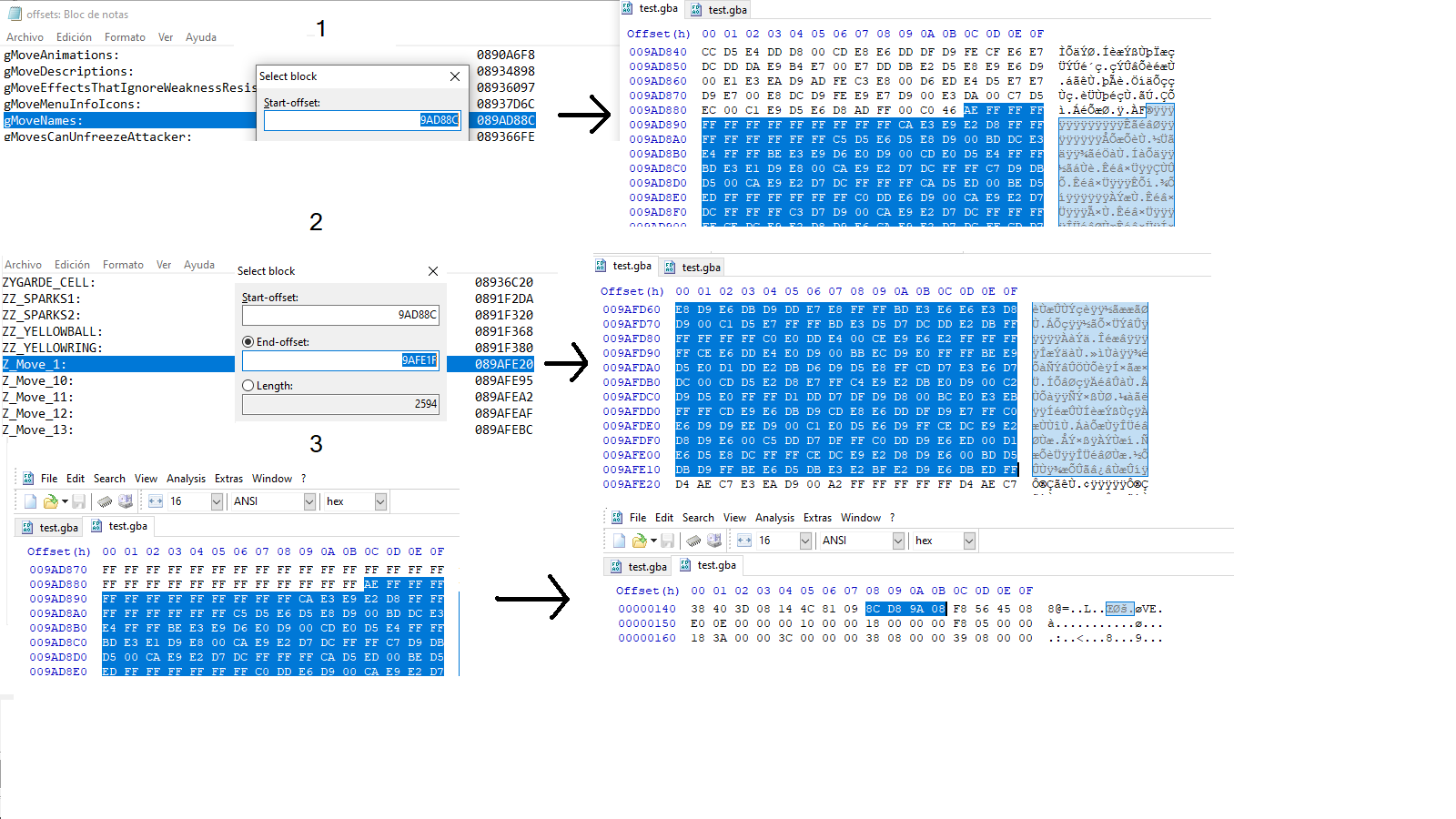Click New file icon in lower-left HxD toolbar
This screenshot has width=1456, height=819.
(x=30, y=501)
